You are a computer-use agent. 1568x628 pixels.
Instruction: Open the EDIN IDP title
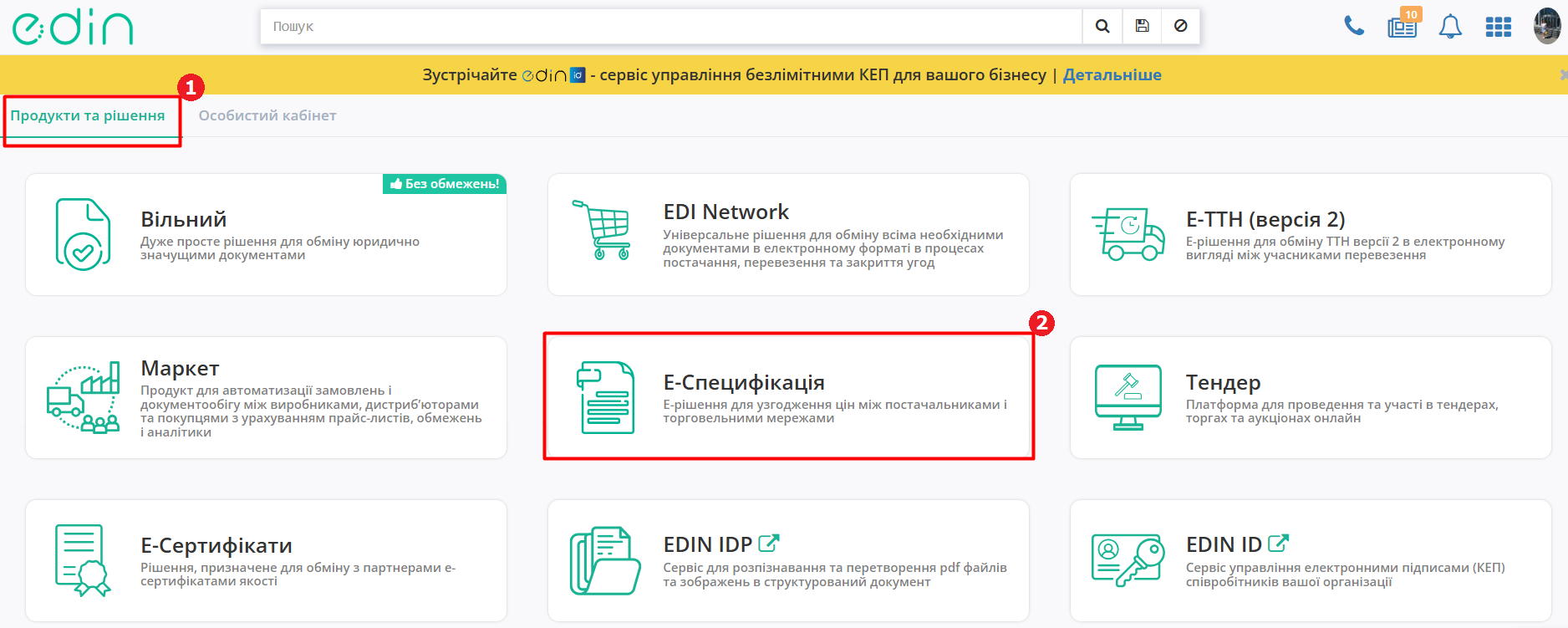tap(708, 544)
